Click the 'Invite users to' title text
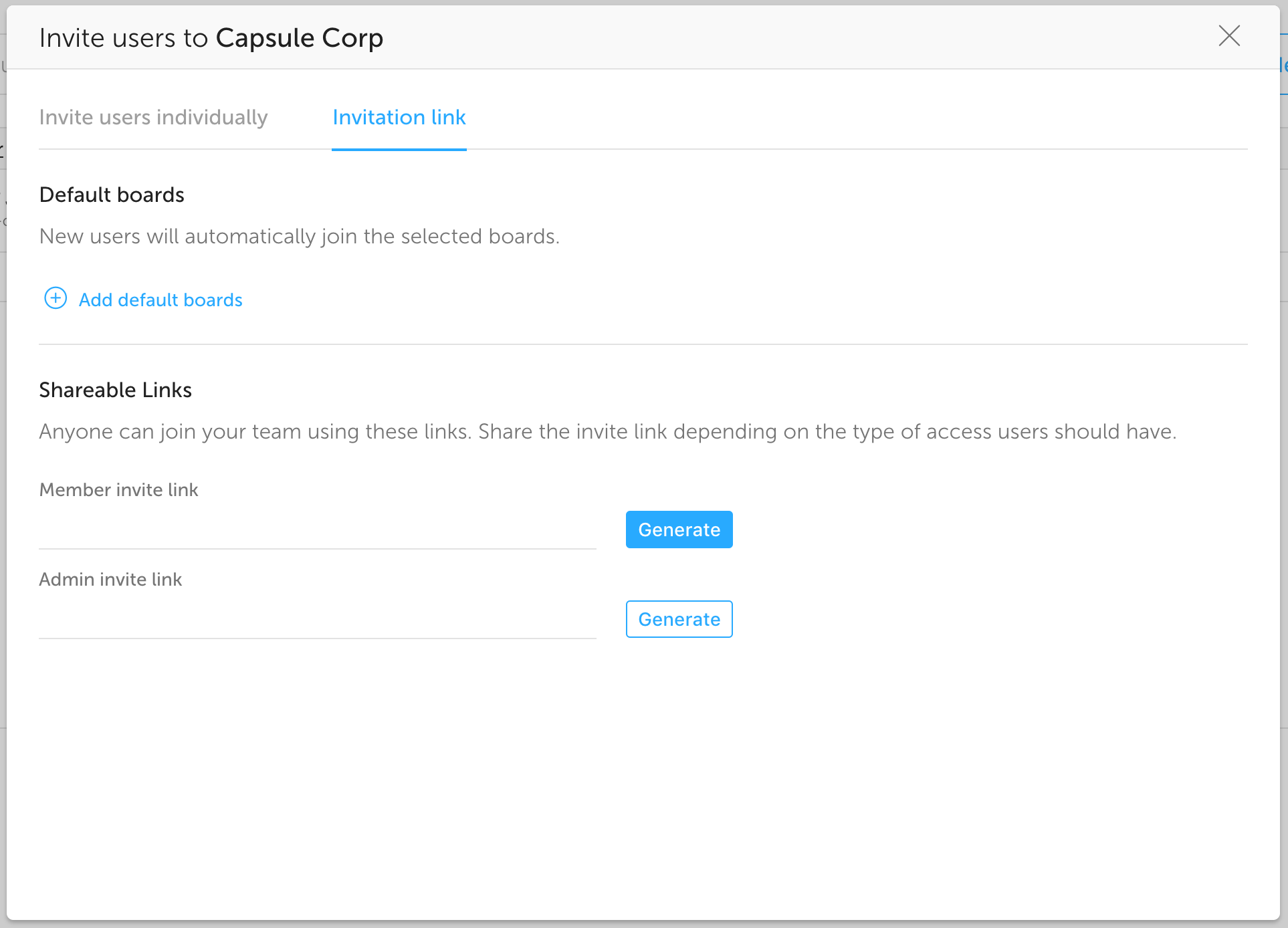The image size is (1288, 928). [124, 38]
